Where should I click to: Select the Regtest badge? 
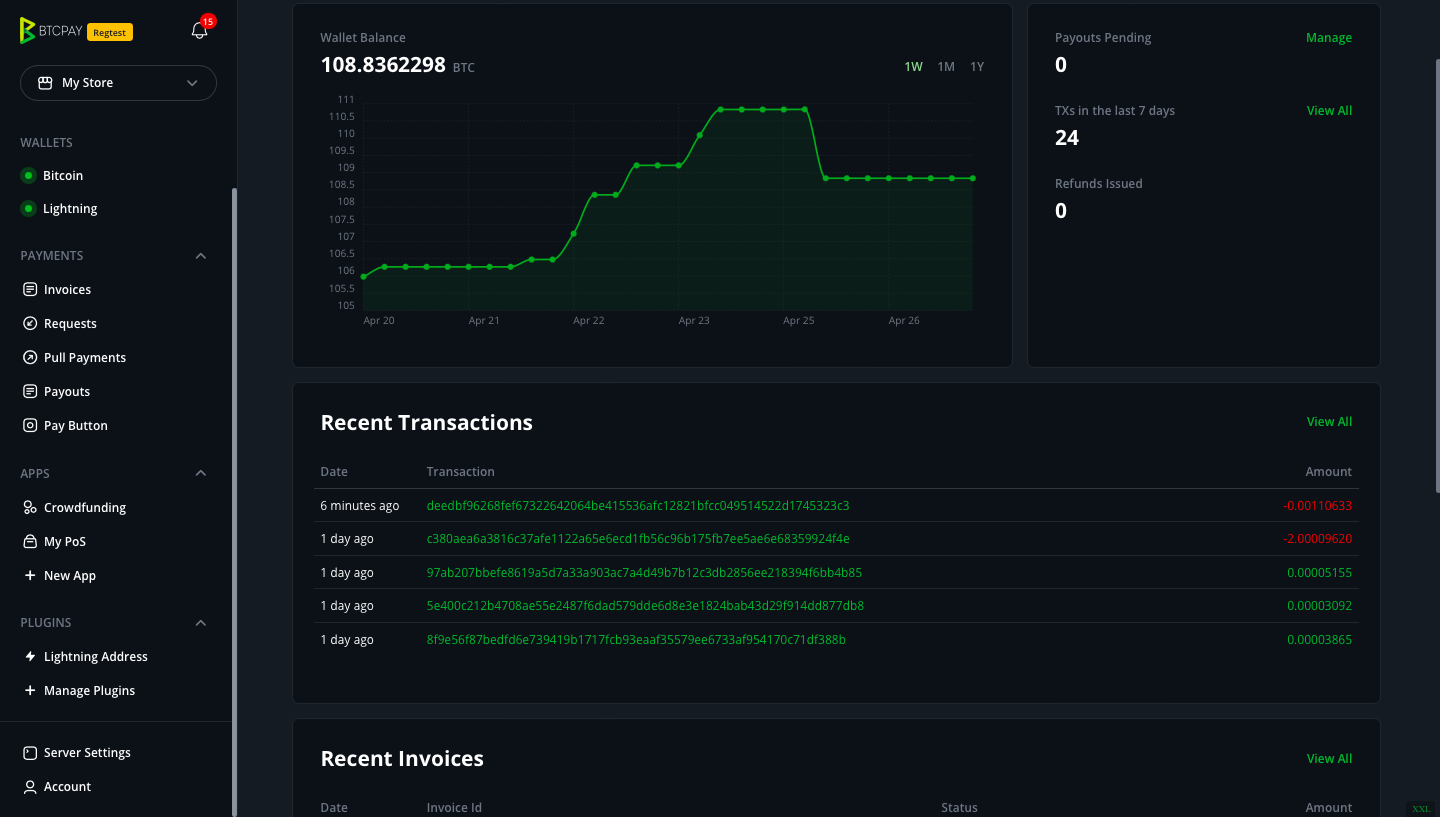(109, 31)
